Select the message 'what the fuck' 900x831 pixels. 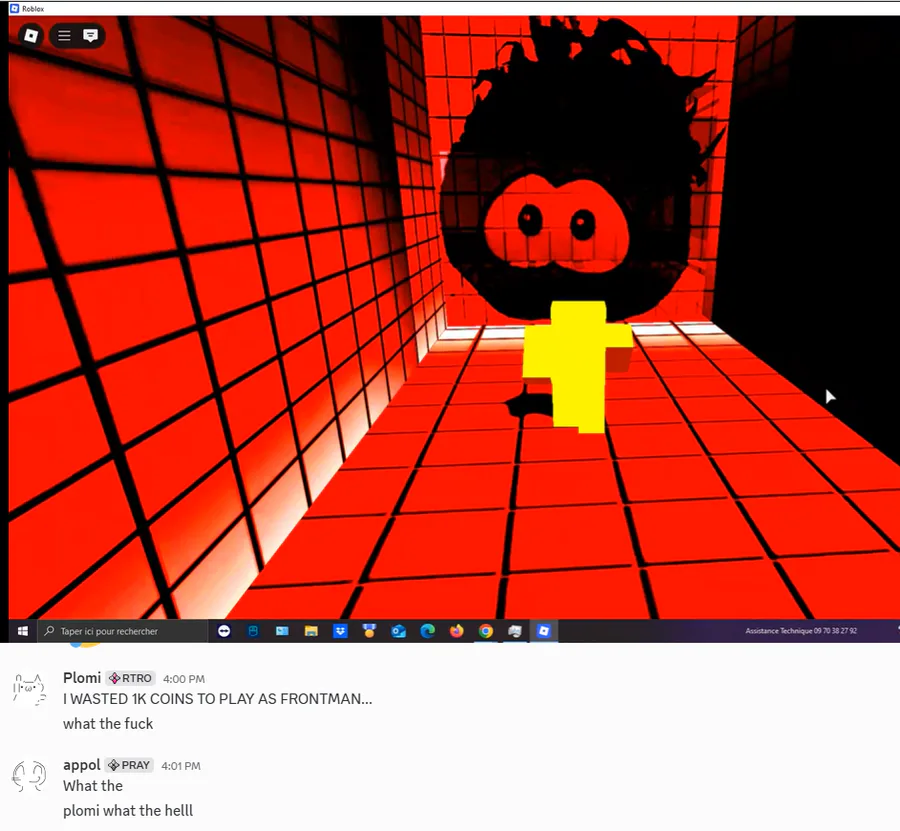(x=108, y=724)
